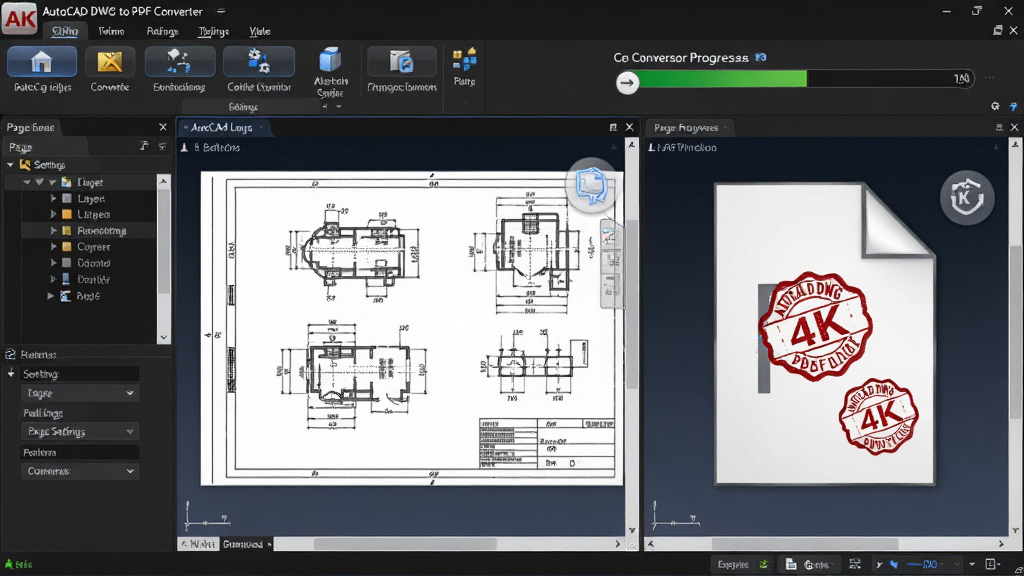Click the gears icon above Cotthe Crvmiter
Image resolution: width=1024 pixels, height=576 pixels.
pos(259,61)
